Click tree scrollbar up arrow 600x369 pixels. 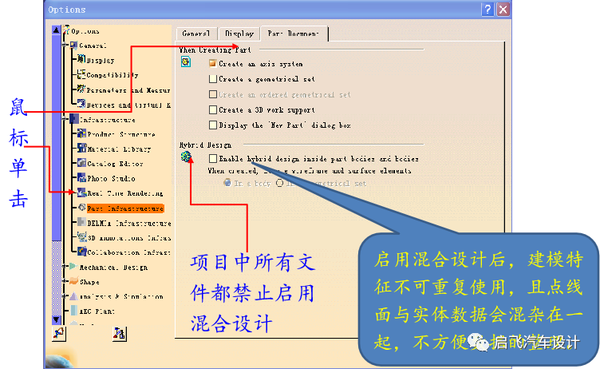(x=56, y=30)
